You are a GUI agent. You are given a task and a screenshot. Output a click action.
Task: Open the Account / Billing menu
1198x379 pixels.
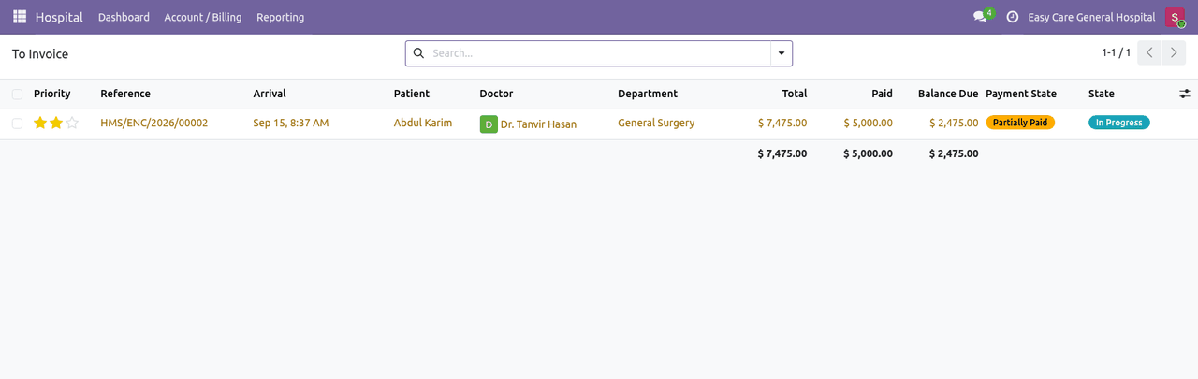pyautogui.click(x=202, y=17)
